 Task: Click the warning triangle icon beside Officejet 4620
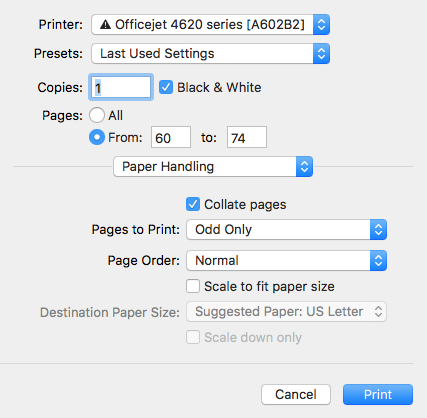pos(105,24)
